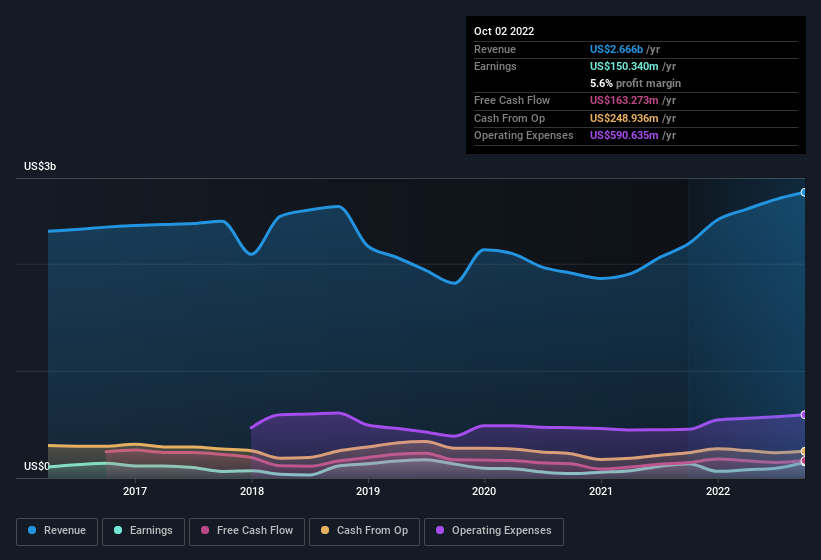Screen dimensions: 821x560
Task: Click the orange Cash From Op end marker
Action: (804, 451)
